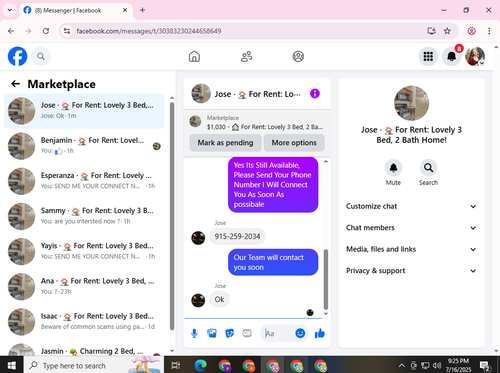Open the Friends icon in top navigation
Image resolution: width=500 pixels, height=373 pixels.
click(x=246, y=56)
